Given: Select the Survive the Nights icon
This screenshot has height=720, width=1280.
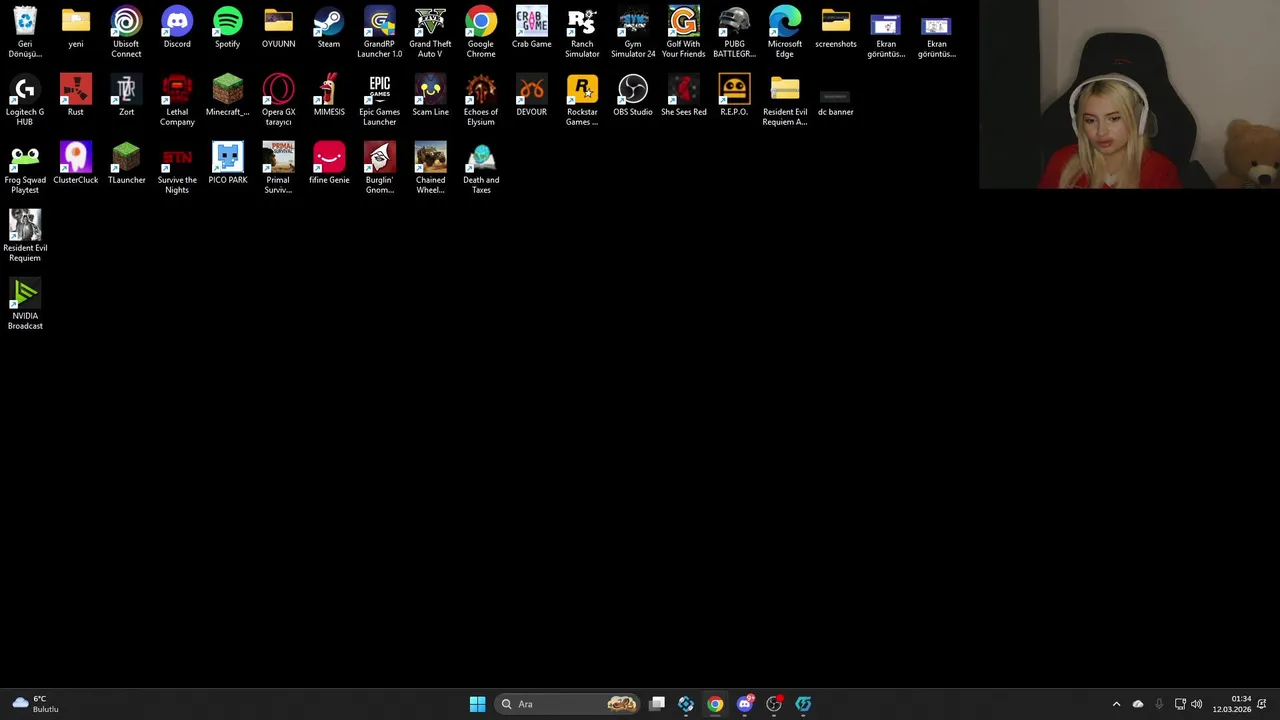Looking at the screenshot, I should click(x=177, y=168).
